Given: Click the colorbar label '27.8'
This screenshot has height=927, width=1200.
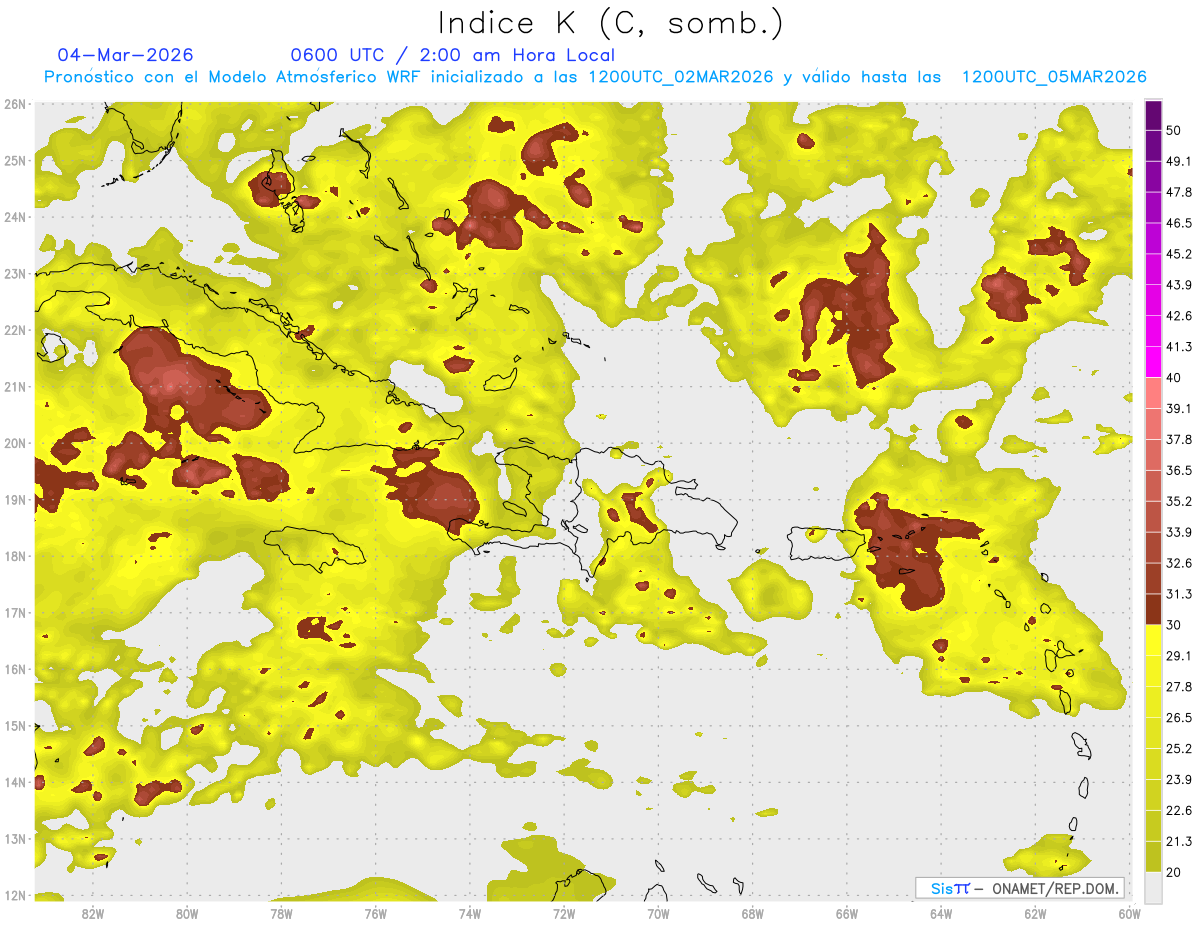Looking at the screenshot, I should click(x=1179, y=687).
